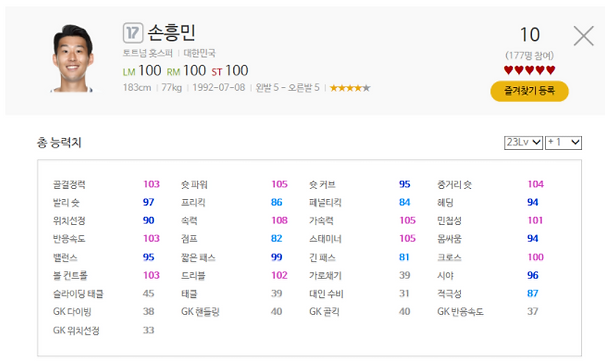The height and width of the screenshot is (362, 605).
Task: Open the +1 enhancement dropdown
Action: (x=563, y=142)
